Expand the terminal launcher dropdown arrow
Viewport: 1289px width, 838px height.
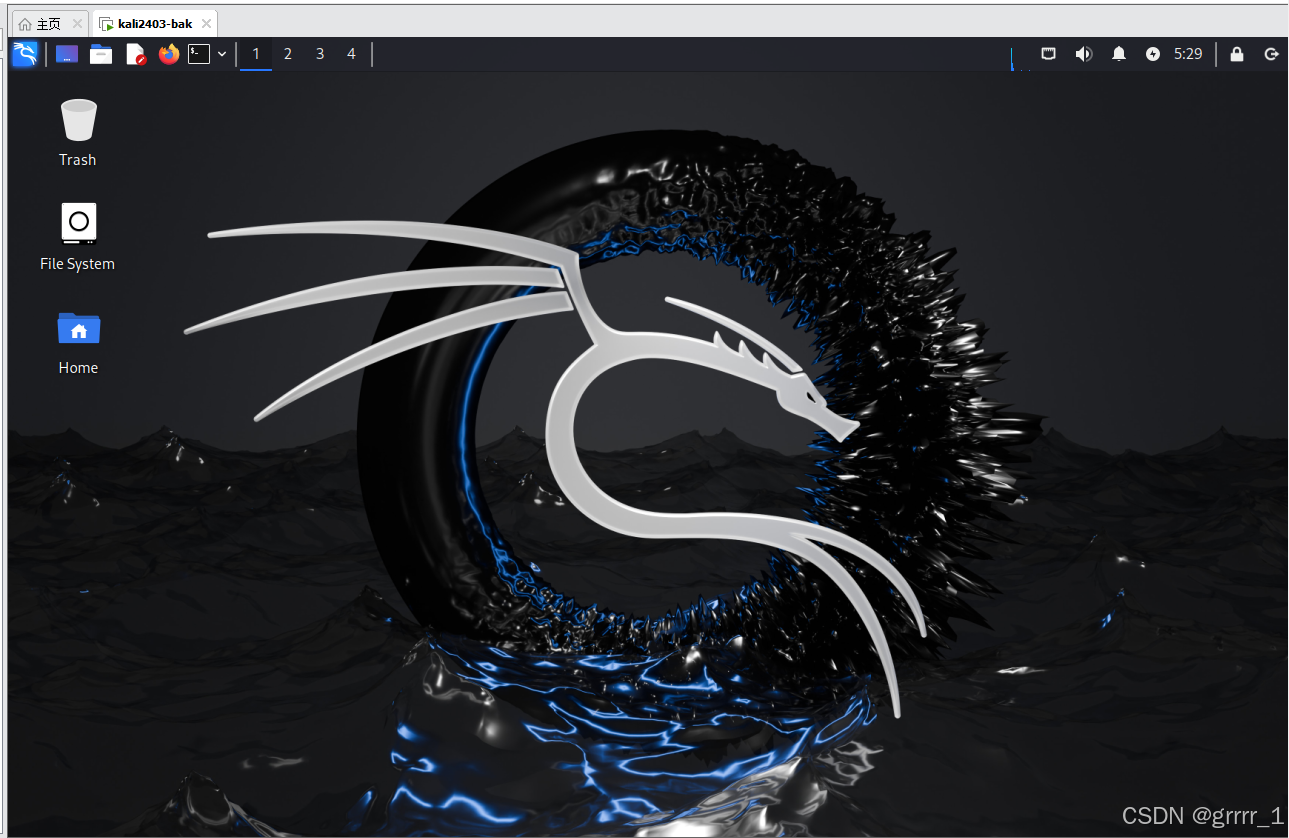tap(222, 54)
